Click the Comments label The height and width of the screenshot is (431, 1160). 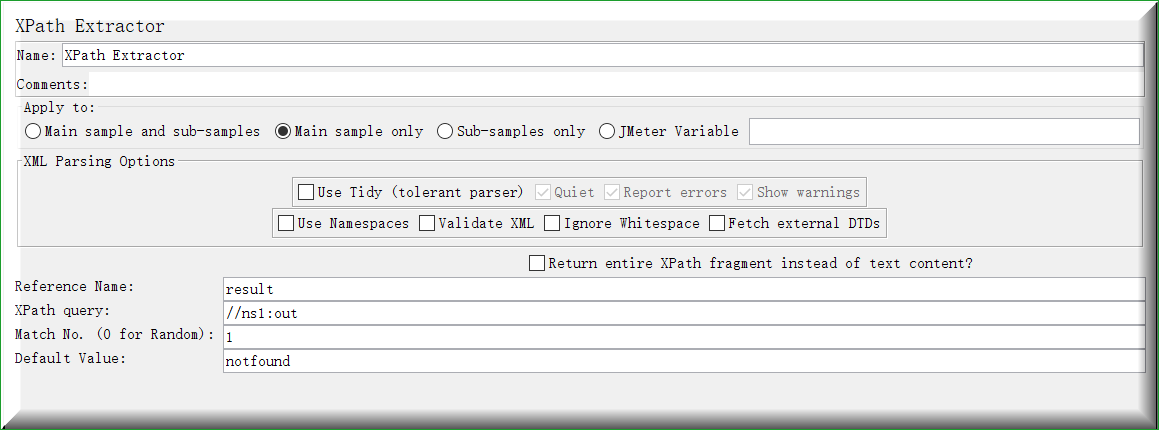[x=52, y=84]
